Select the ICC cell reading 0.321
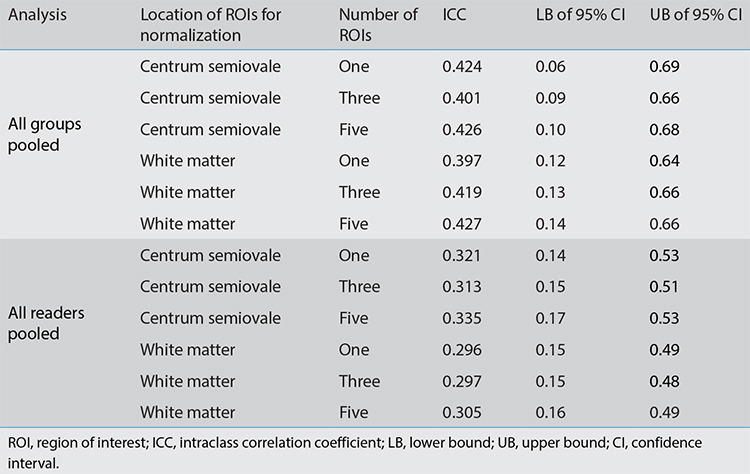Image resolution: width=750 pixels, height=474 pixels. pyautogui.click(x=462, y=255)
